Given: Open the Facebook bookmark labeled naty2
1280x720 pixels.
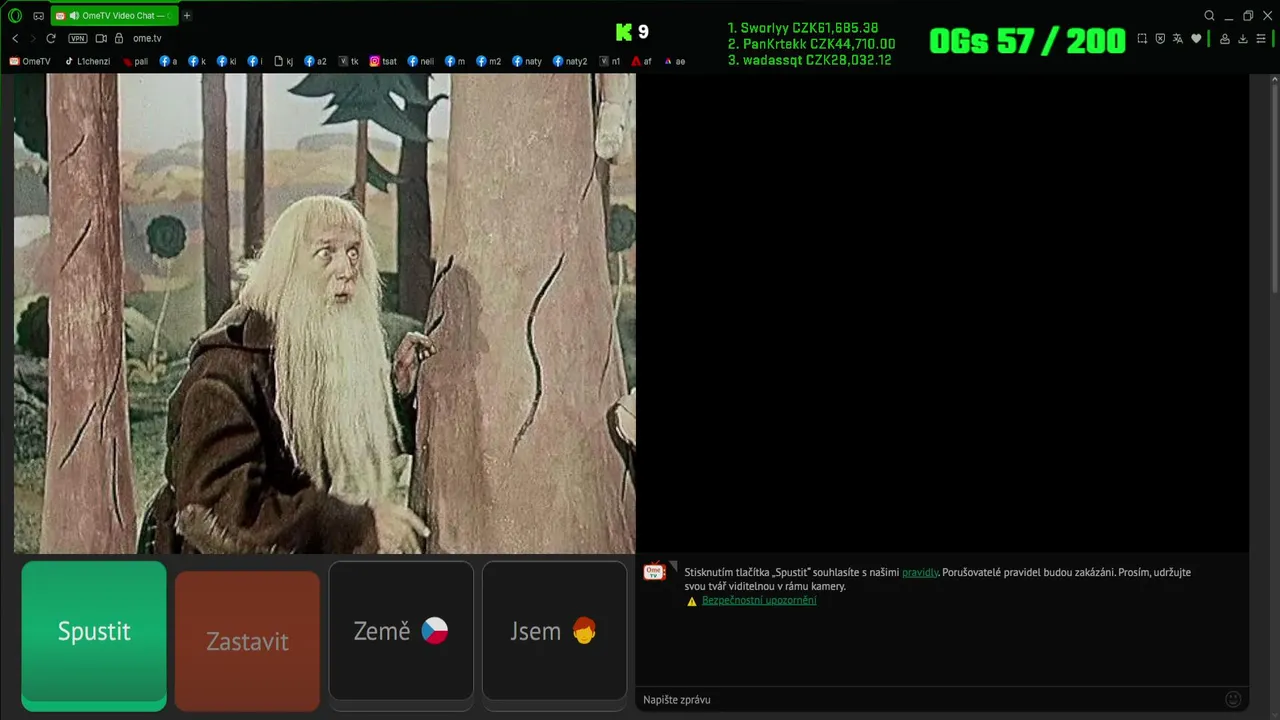Looking at the screenshot, I should [x=570, y=61].
